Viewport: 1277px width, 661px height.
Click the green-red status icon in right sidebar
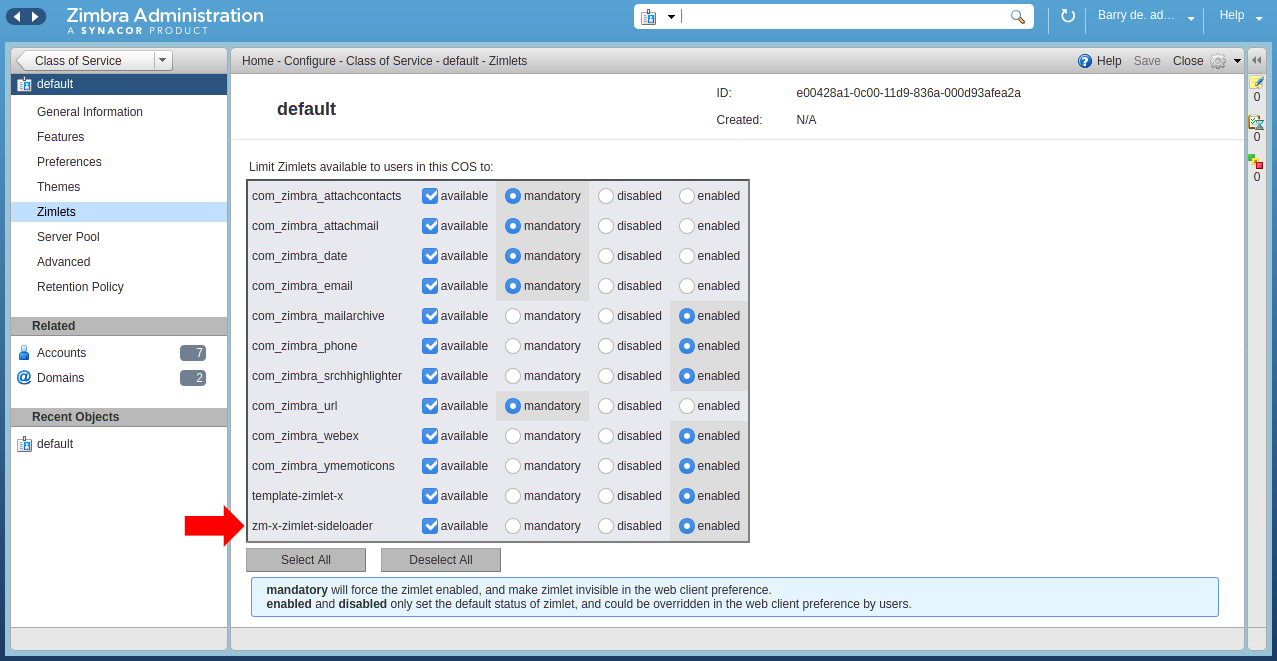1256,162
